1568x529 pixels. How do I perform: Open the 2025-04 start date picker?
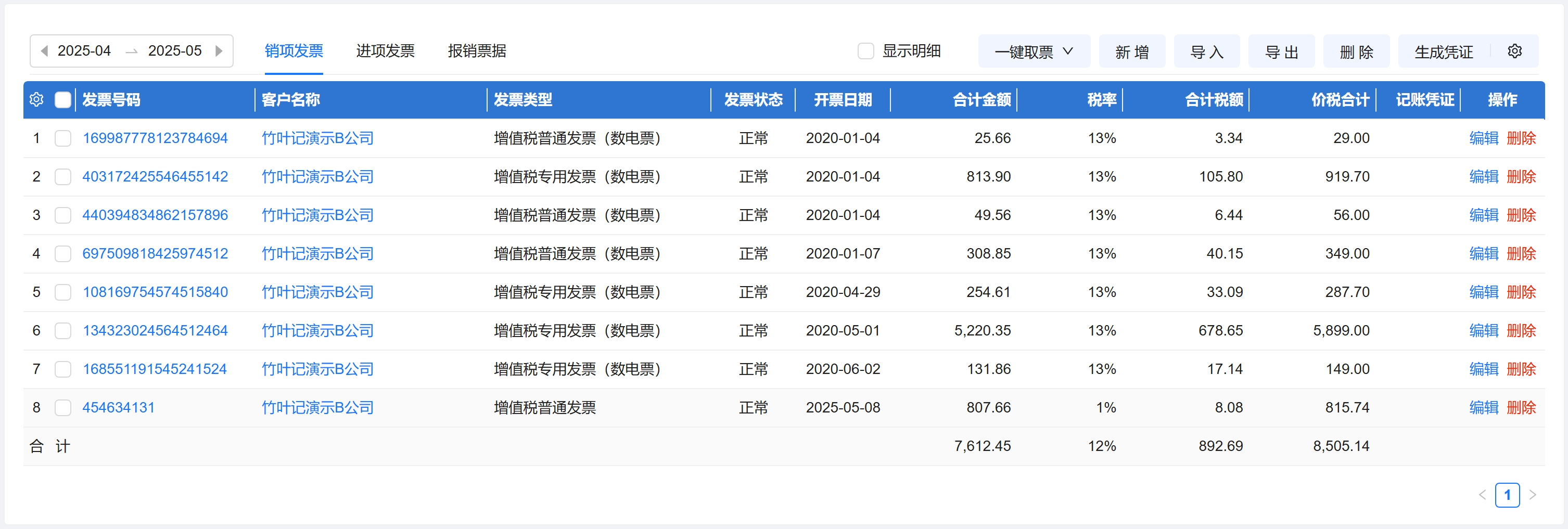click(84, 51)
